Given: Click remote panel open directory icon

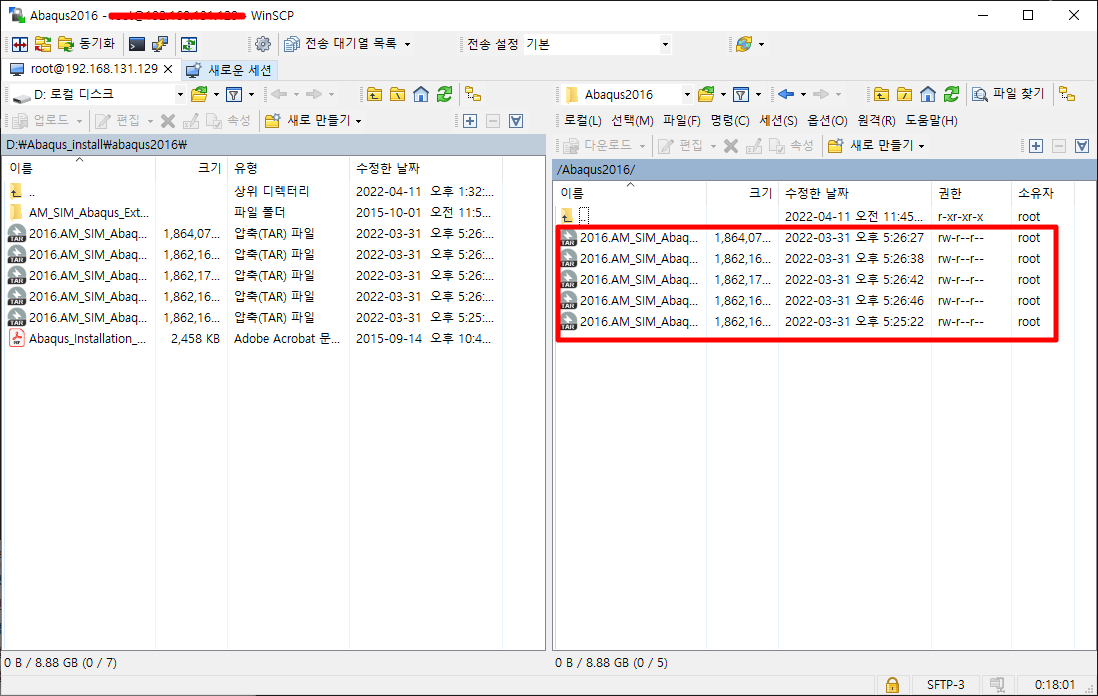Looking at the screenshot, I should [x=707, y=95].
